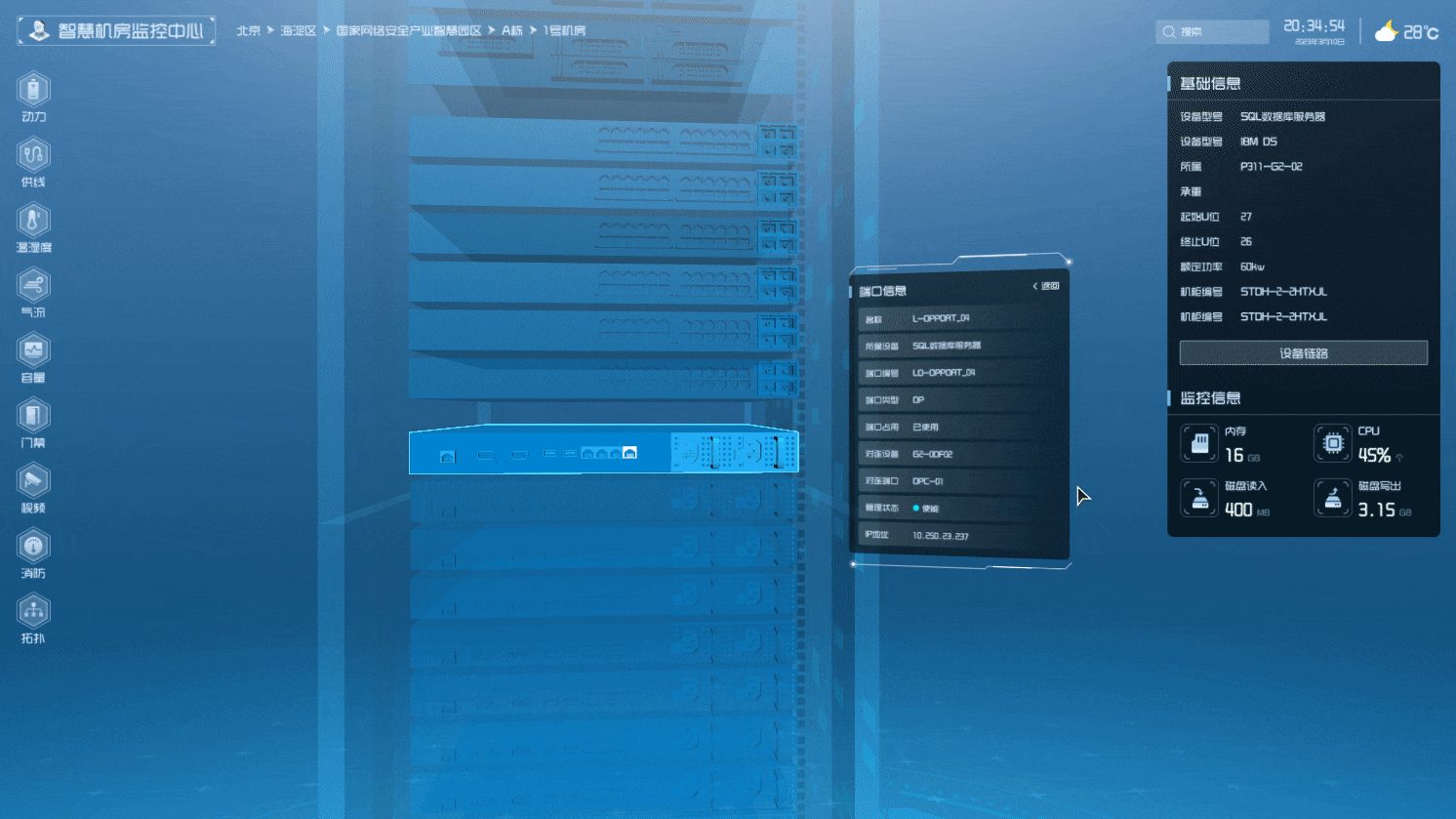1456x819 pixels.
Task: Click the memory 16 GB value
Action: coord(1242,456)
